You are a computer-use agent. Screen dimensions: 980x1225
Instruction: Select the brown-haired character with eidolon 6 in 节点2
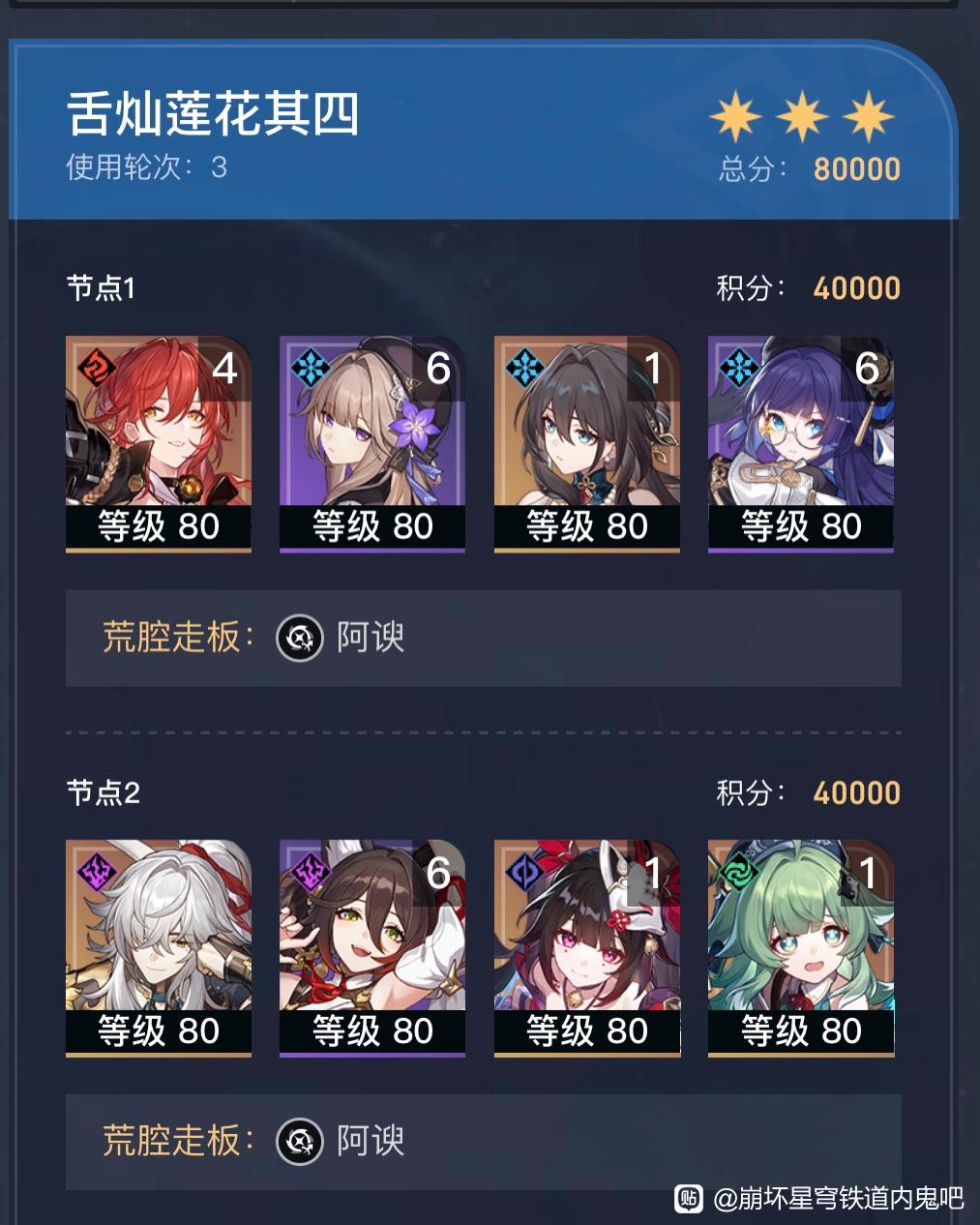[372, 948]
